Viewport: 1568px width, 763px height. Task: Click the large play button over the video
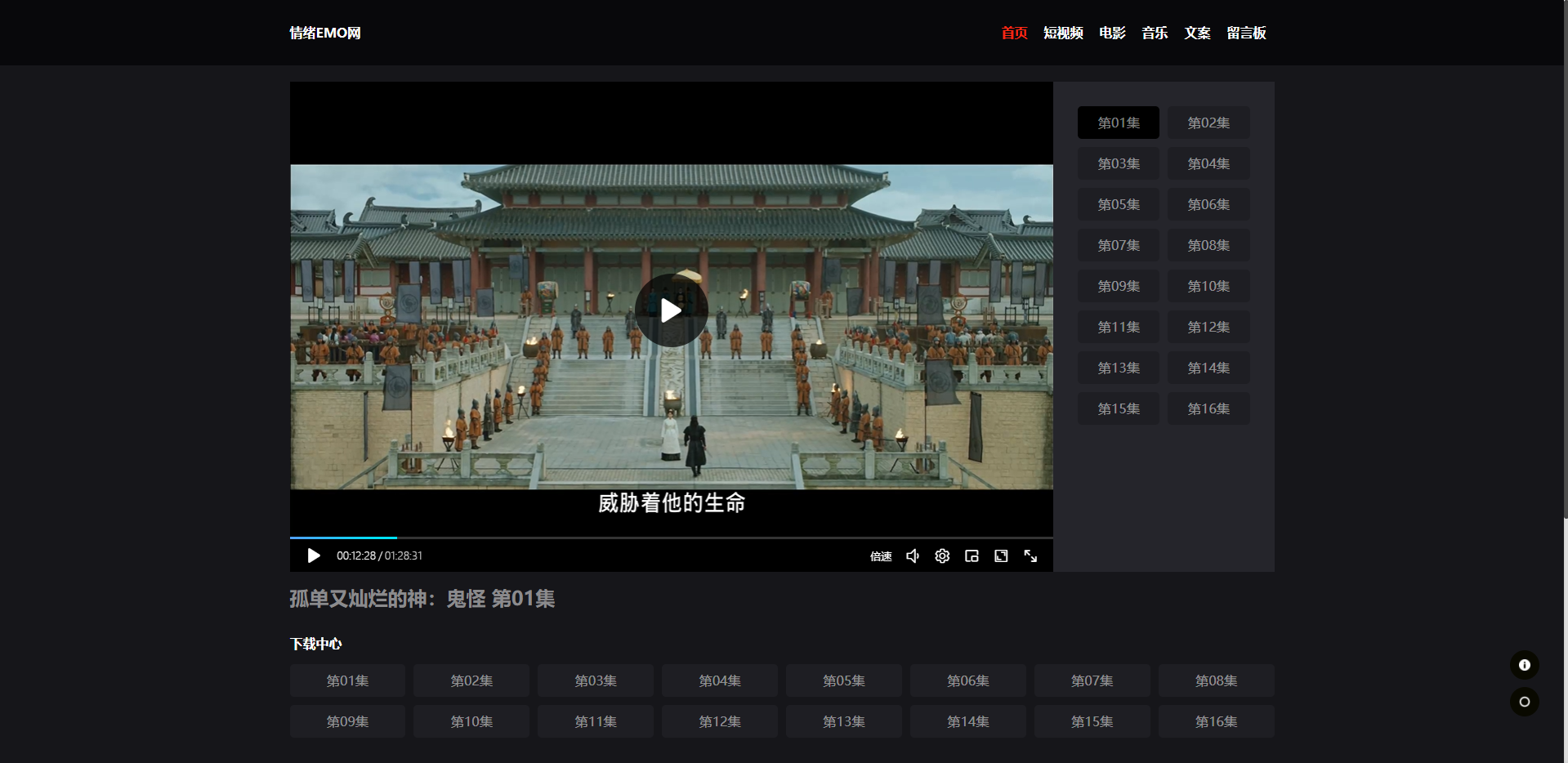click(x=671, y=310)
